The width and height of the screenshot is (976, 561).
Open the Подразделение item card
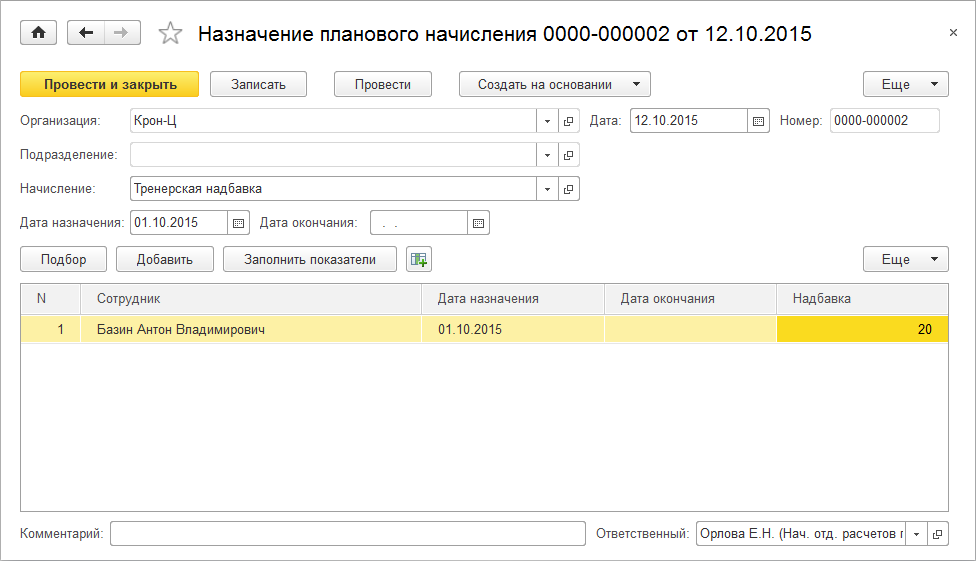click(x=568, y=154)
